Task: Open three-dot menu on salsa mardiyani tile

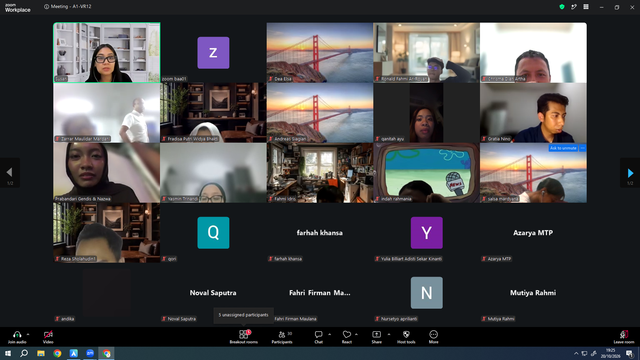Action: (582, 148)
